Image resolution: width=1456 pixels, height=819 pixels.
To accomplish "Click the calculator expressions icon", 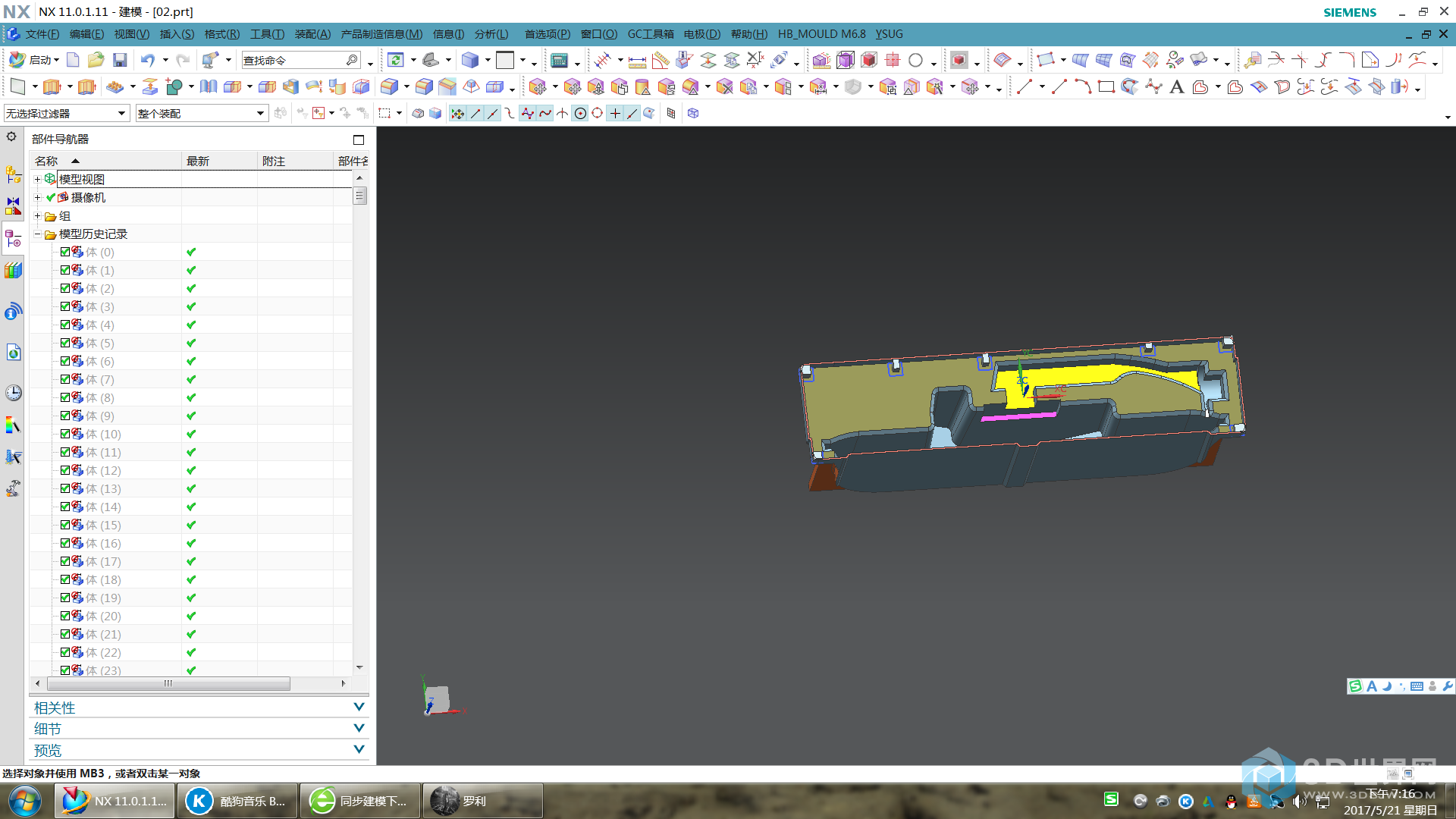I will pyautogui.click(x=560, y=61).
